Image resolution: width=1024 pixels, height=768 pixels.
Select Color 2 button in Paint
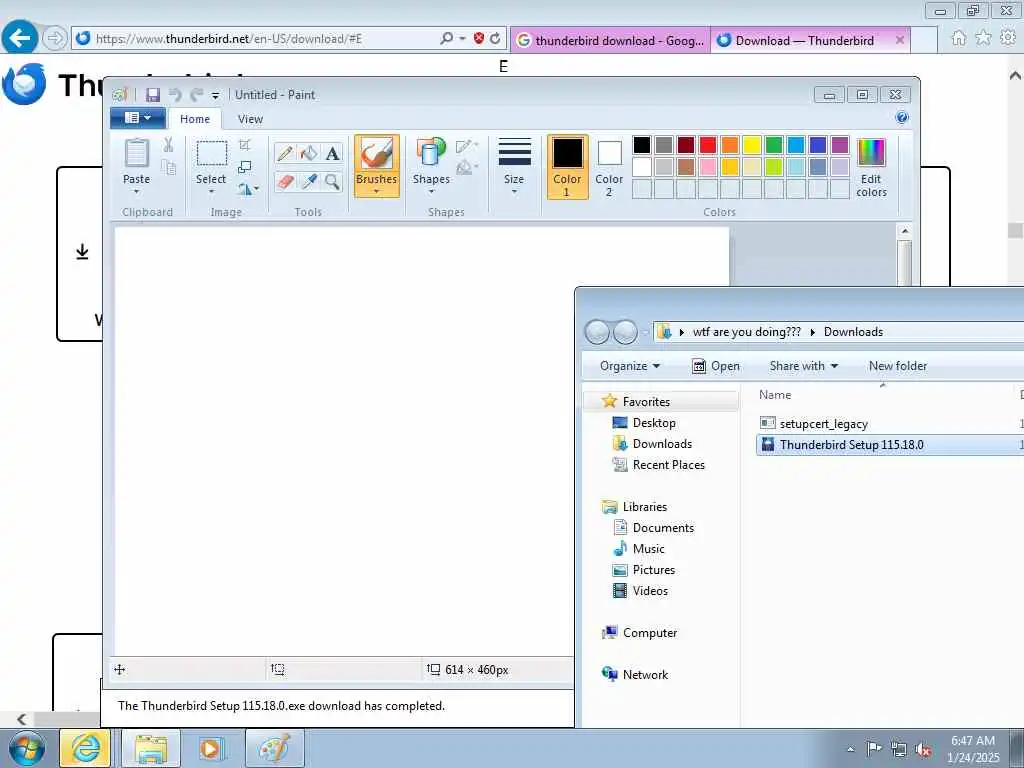(x=609, y=167)
